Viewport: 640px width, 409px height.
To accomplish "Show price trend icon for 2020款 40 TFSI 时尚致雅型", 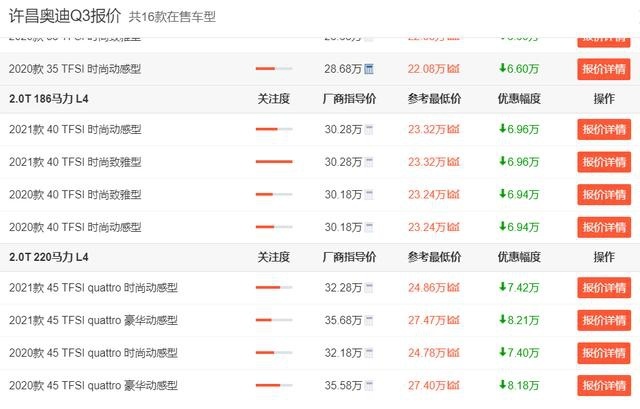I will pyautogui.click(x=453, y=195).
